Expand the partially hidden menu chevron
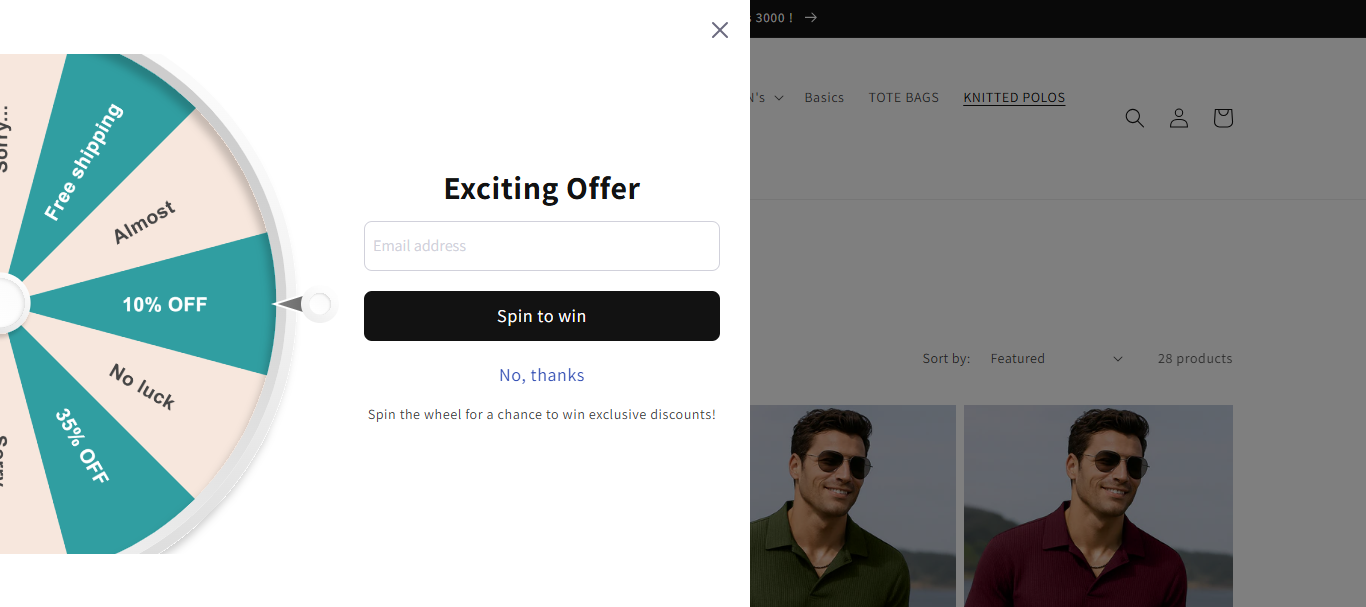 779,98
